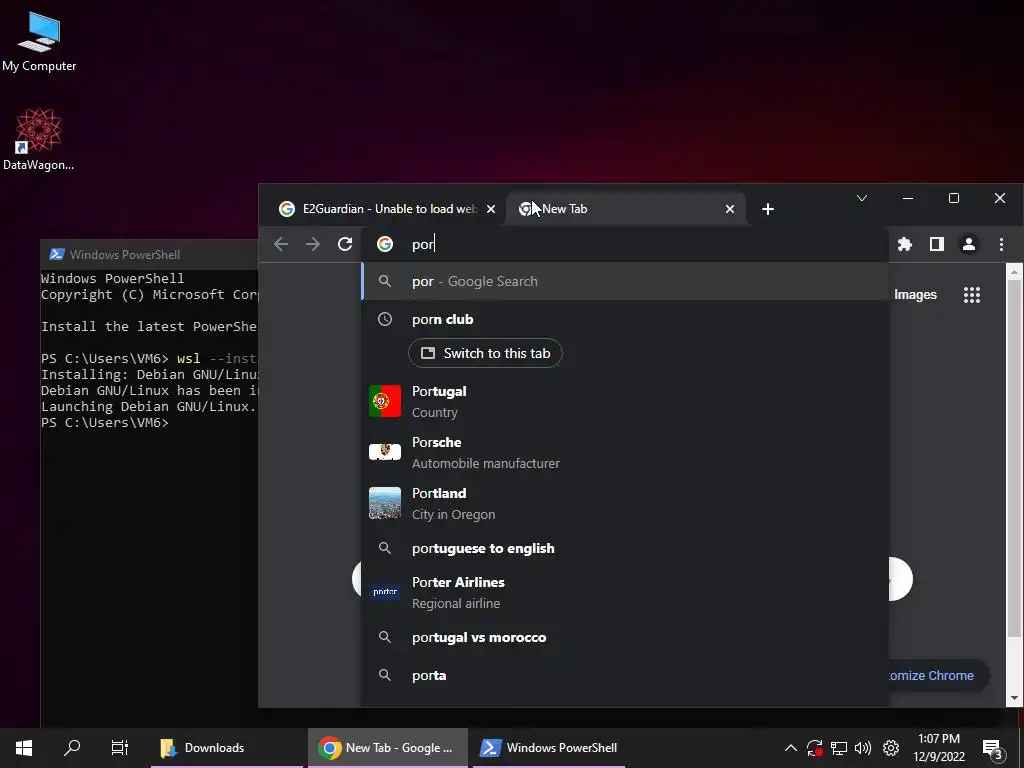Click the sync status tray icon
Viewport: 1024px width, 768px height.
[814, 748]
